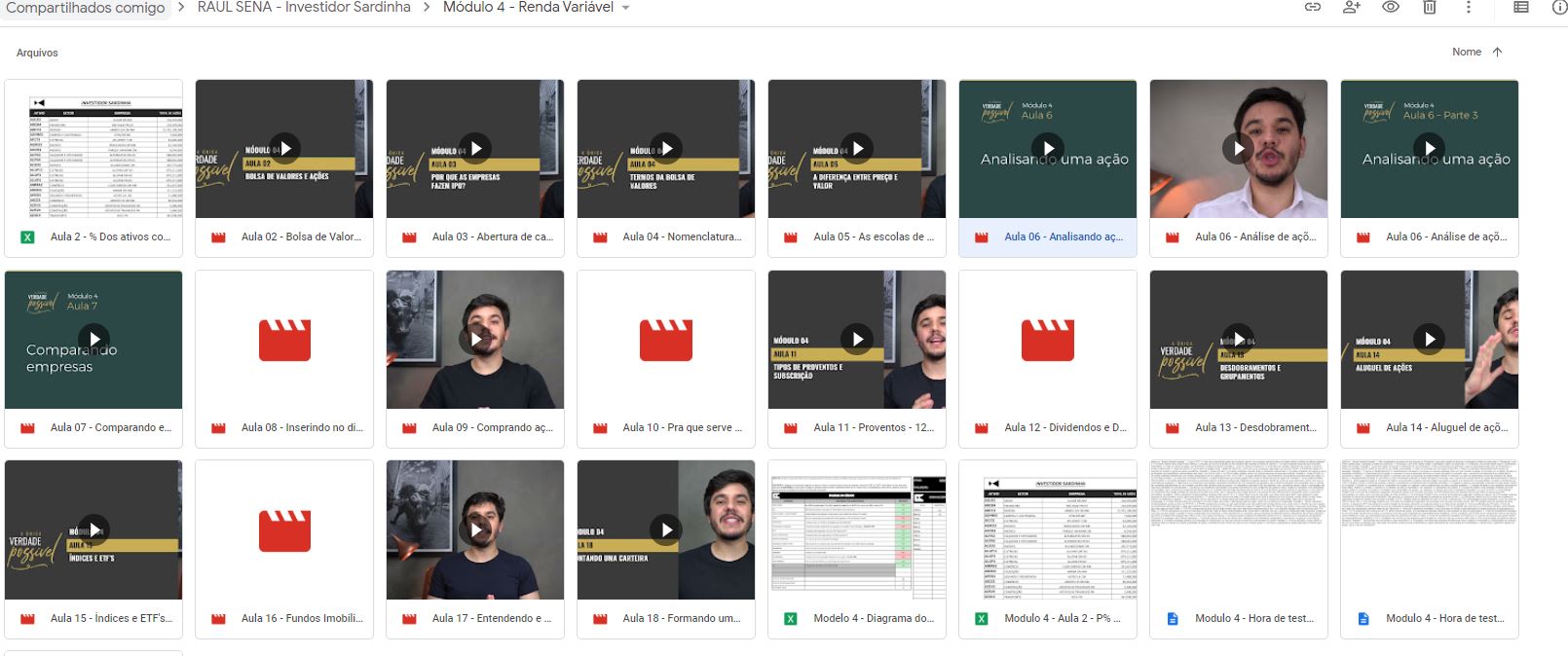This screenshot has height=656, width=1568.
Task: Open the share with people icon
Action: [1352, 8]
